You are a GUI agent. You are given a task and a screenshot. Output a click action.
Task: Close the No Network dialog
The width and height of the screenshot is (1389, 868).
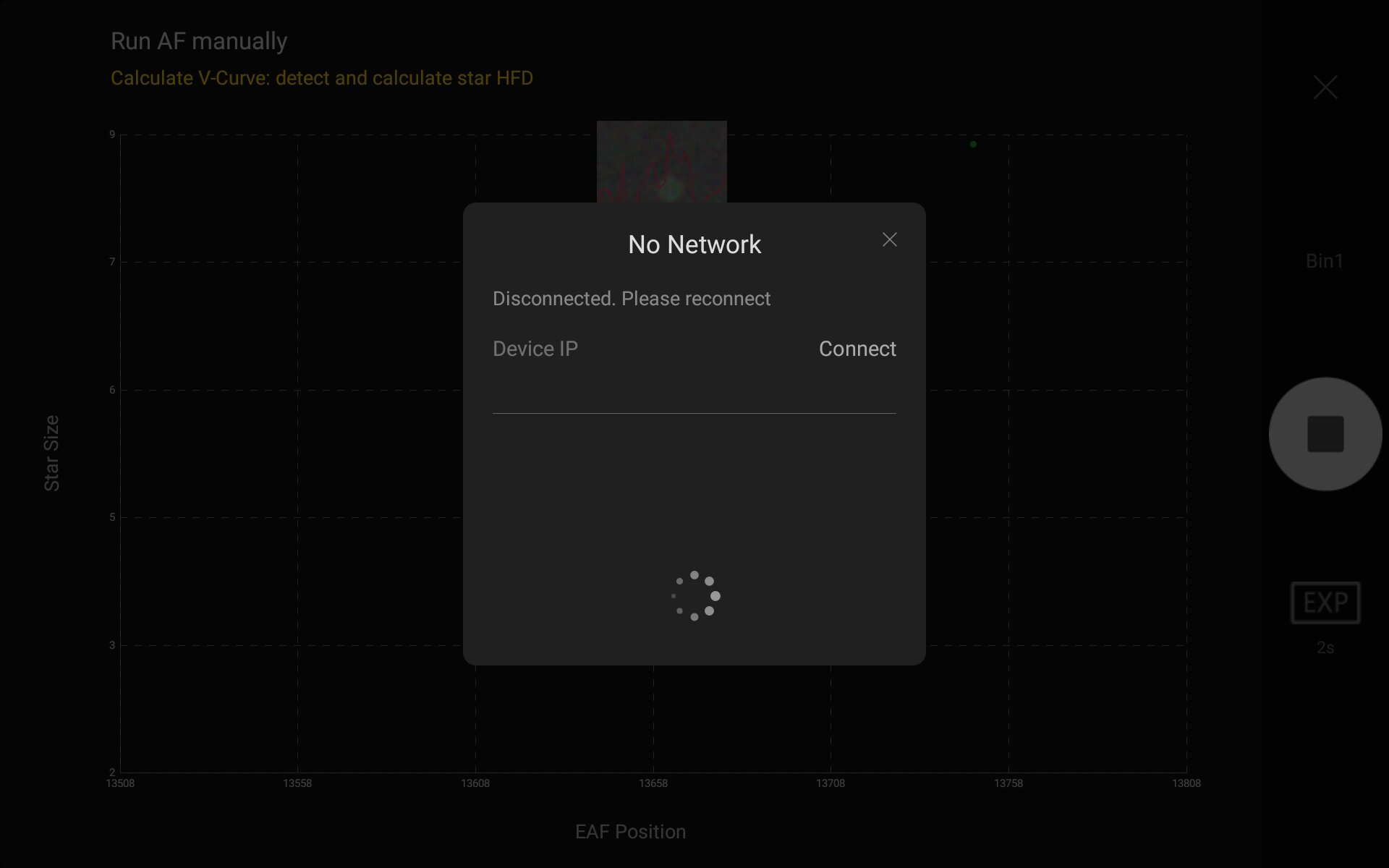889,239
